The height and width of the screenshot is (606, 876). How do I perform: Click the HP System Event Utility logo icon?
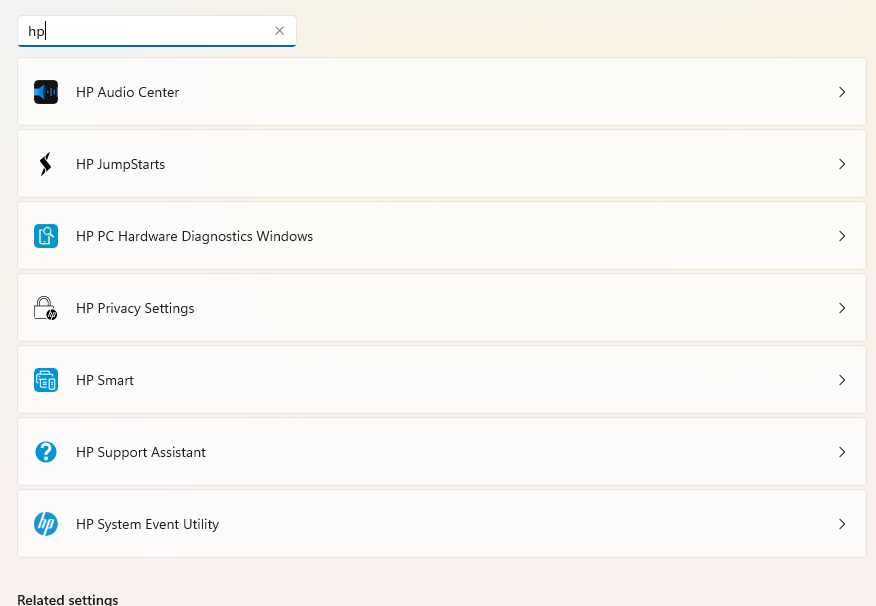(46, 524)
